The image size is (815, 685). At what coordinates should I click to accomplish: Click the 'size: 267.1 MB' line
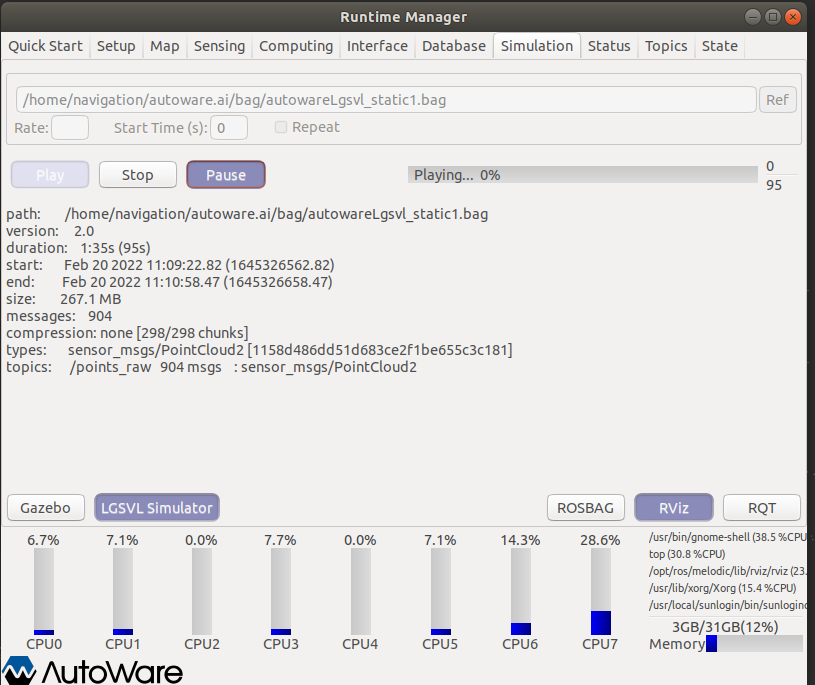pos(63,299)
